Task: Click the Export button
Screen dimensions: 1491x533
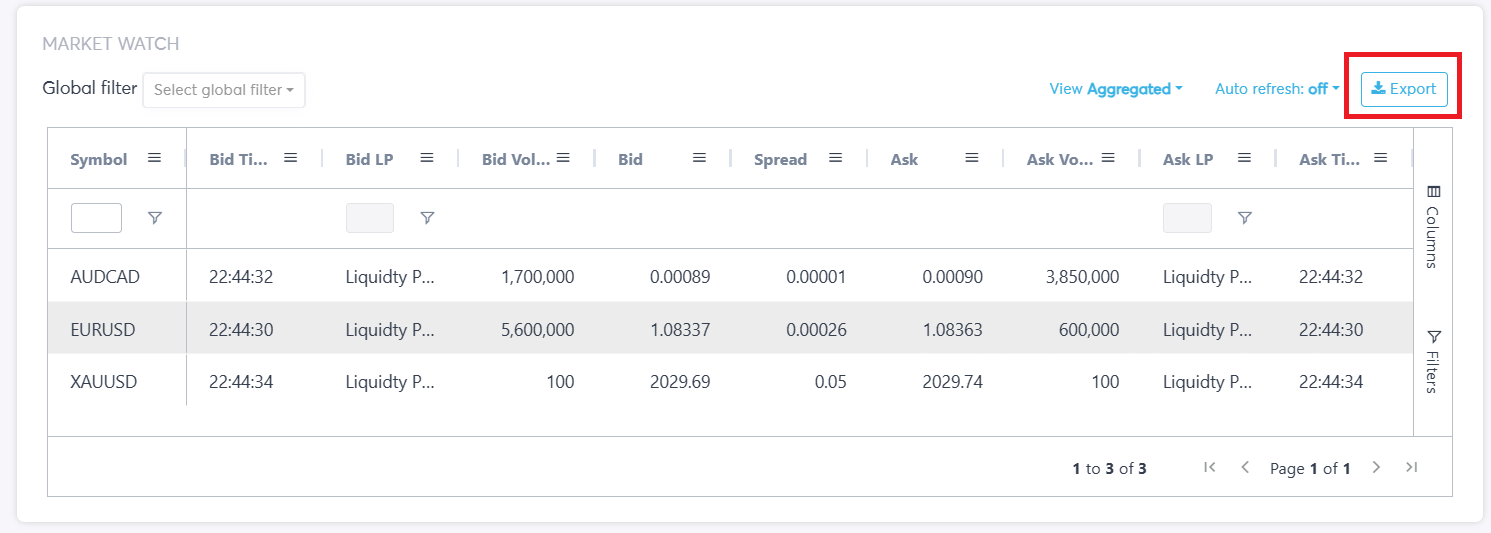Action: tap(1404, 89)
